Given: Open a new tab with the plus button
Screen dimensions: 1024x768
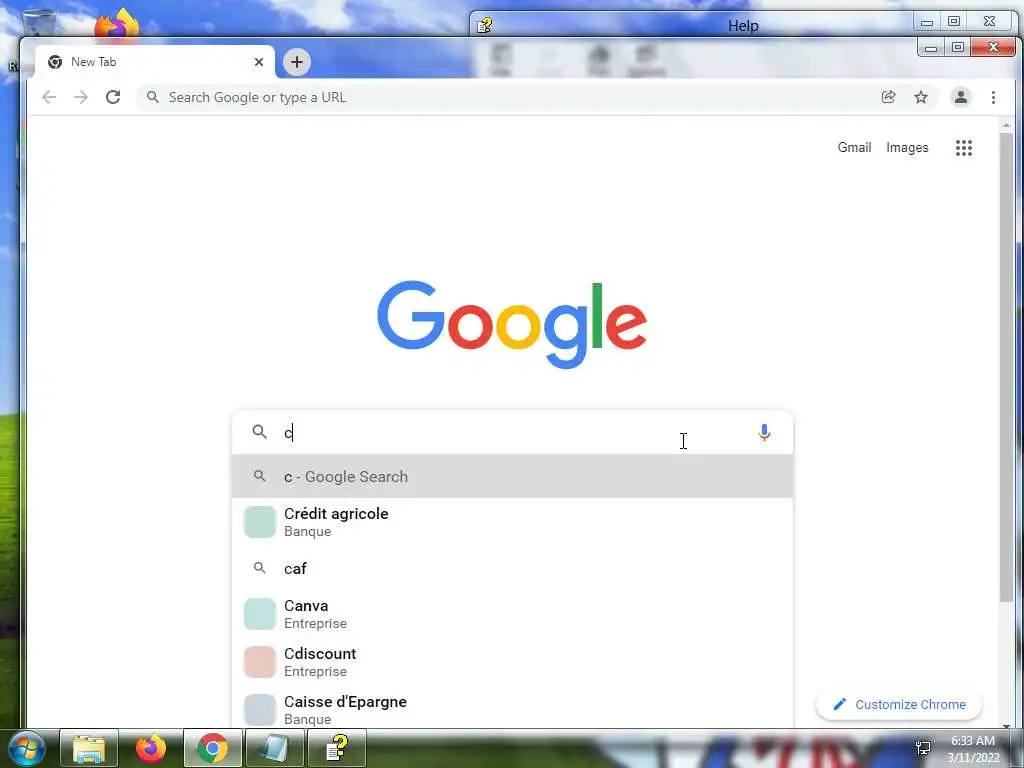Looking at the screenshot, I should point(296,62).
